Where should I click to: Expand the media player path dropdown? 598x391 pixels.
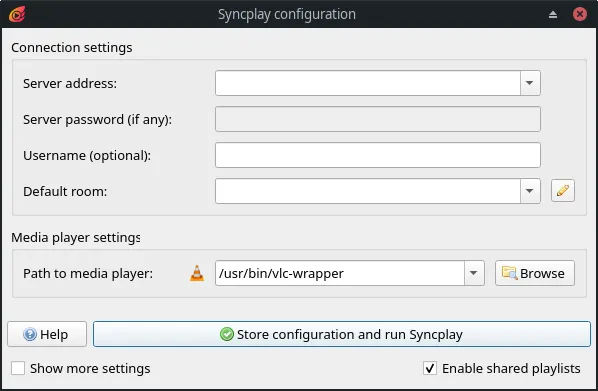pos(474,273)
